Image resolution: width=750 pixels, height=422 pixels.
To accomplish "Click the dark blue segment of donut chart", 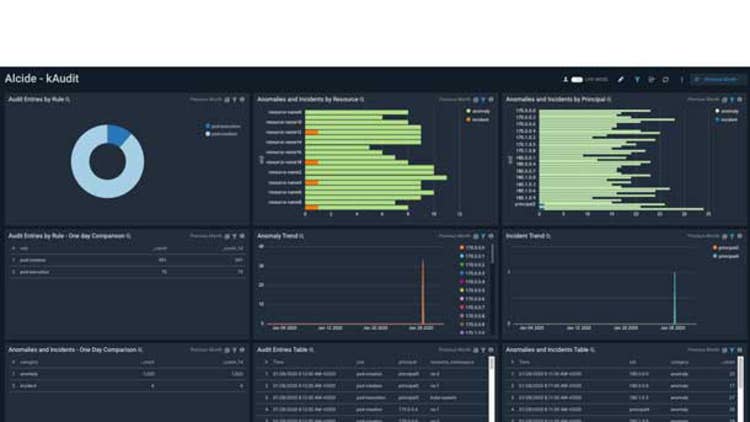I will [118, 134].
